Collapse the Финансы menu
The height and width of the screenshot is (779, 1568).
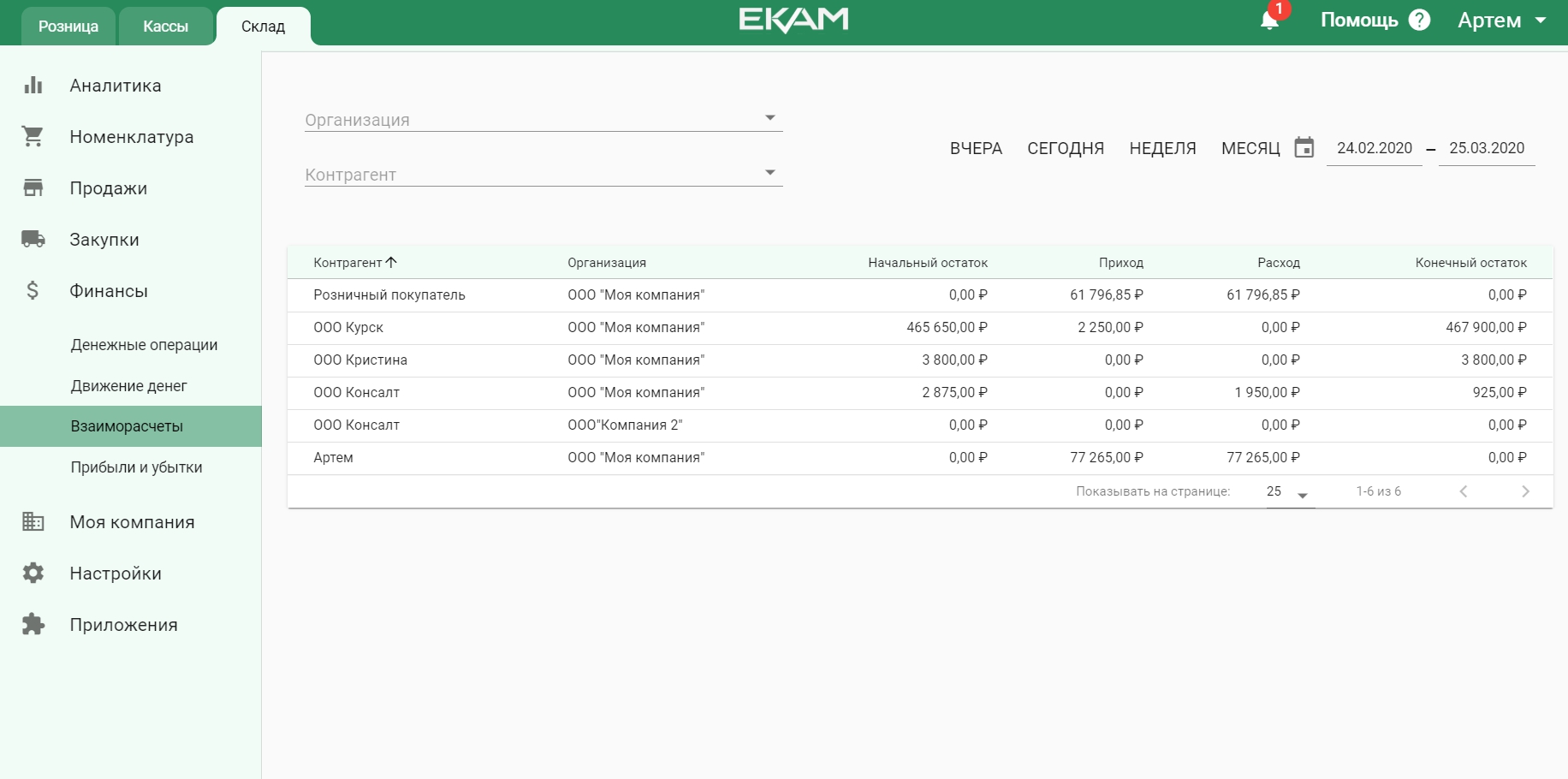pyautogui.click(x=109, y=291)
